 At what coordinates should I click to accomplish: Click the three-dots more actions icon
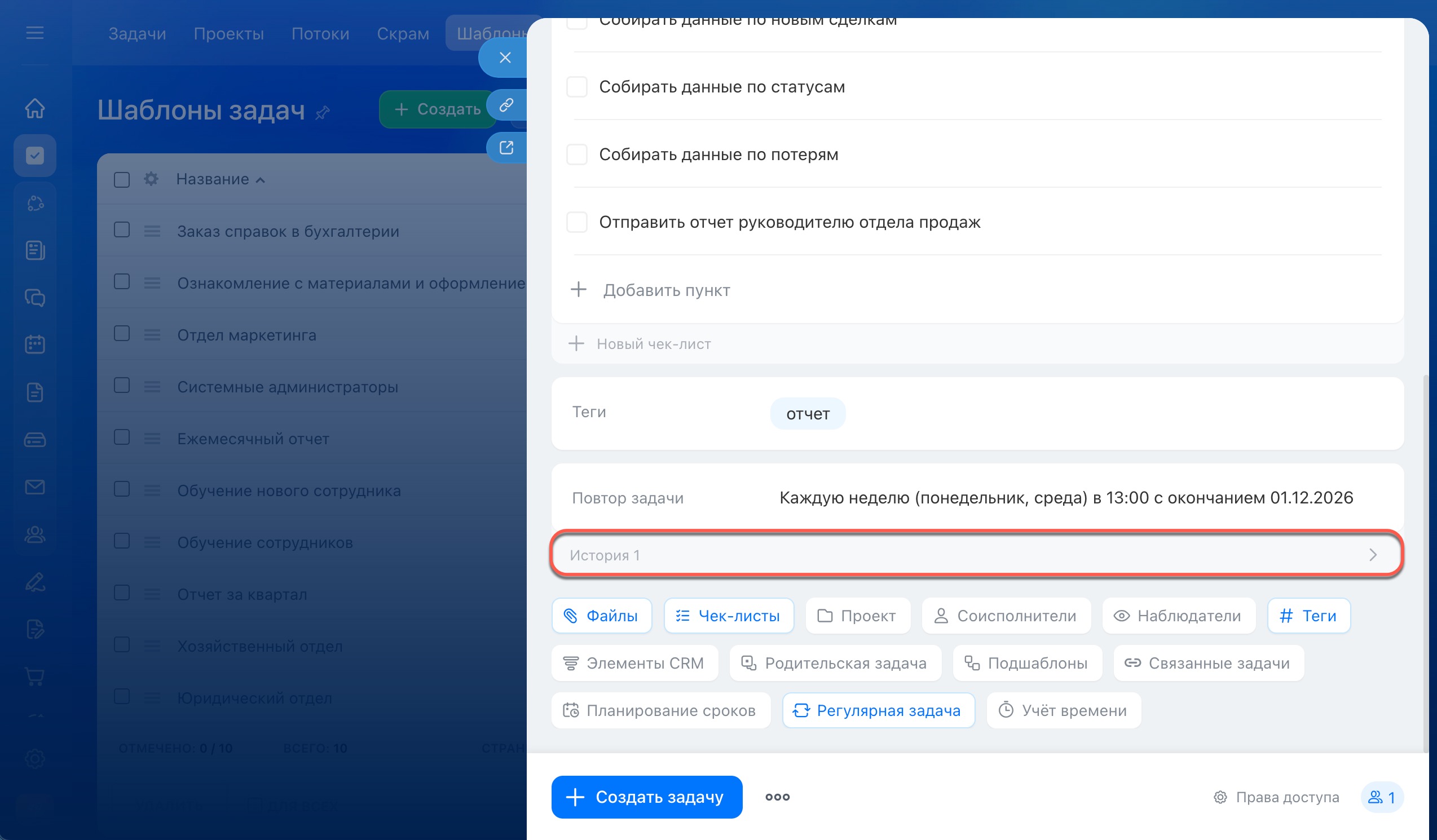[x=777, y=797]
